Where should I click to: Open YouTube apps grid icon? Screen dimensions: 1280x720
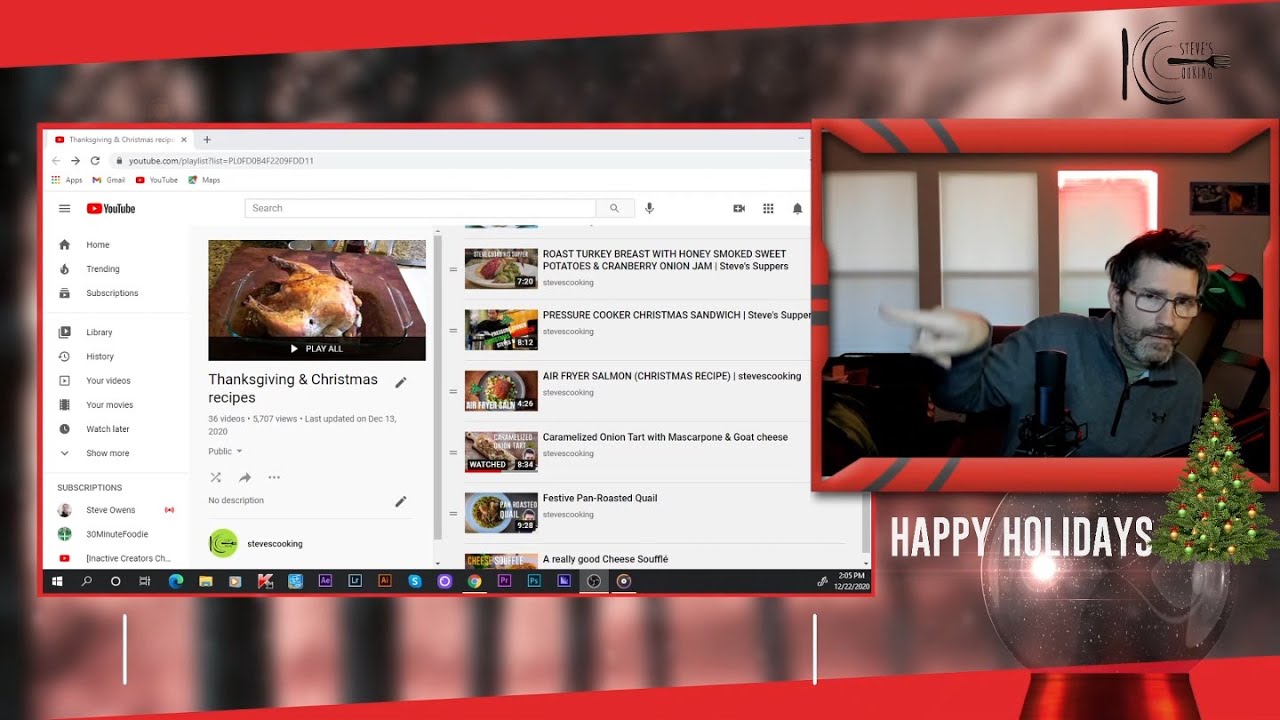pyautogui.click(x=768, y=208)
